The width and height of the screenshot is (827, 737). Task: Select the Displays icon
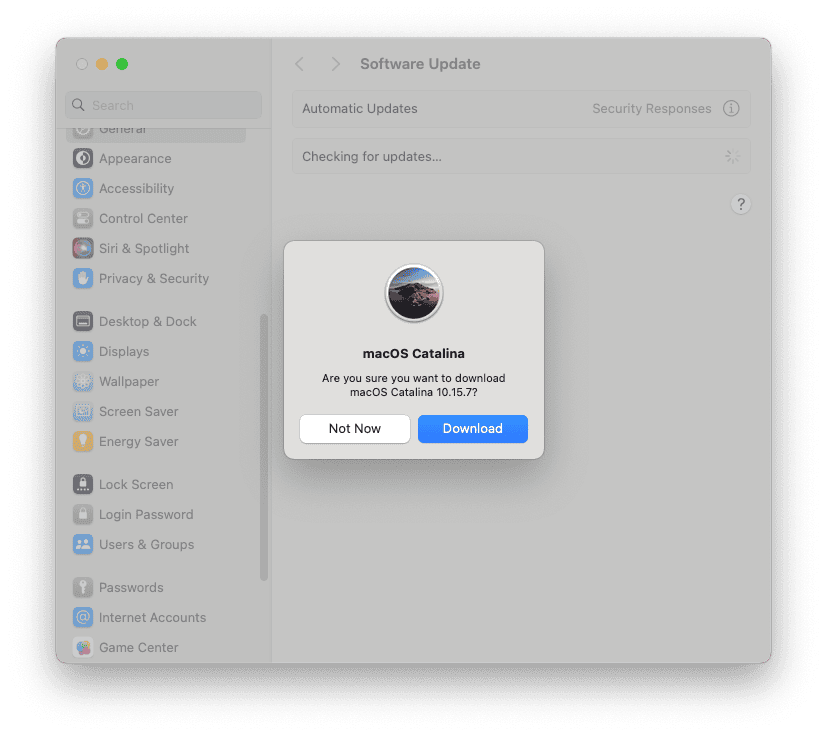83,351
